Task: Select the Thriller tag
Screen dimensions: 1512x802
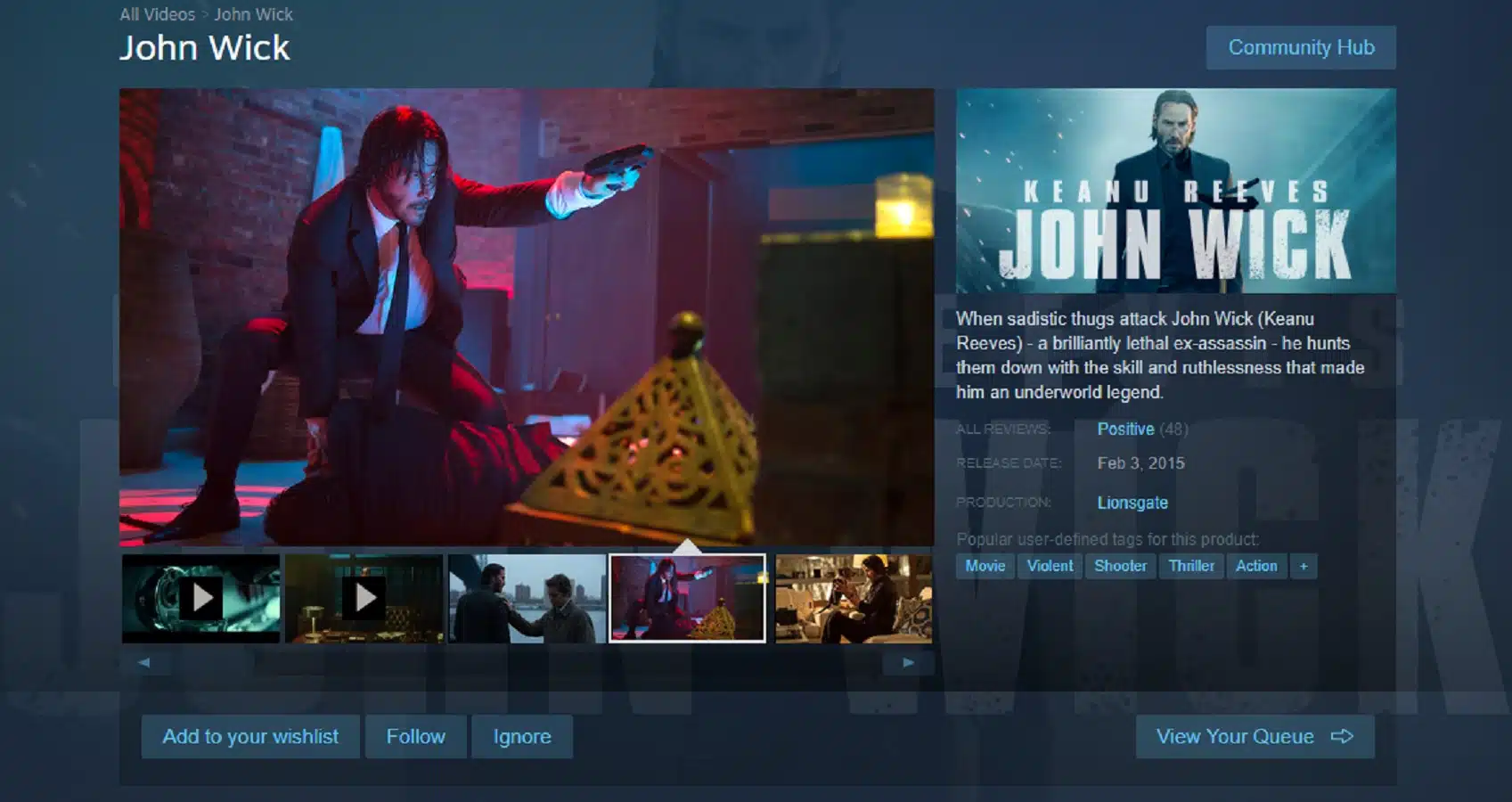Action: 1191,566
